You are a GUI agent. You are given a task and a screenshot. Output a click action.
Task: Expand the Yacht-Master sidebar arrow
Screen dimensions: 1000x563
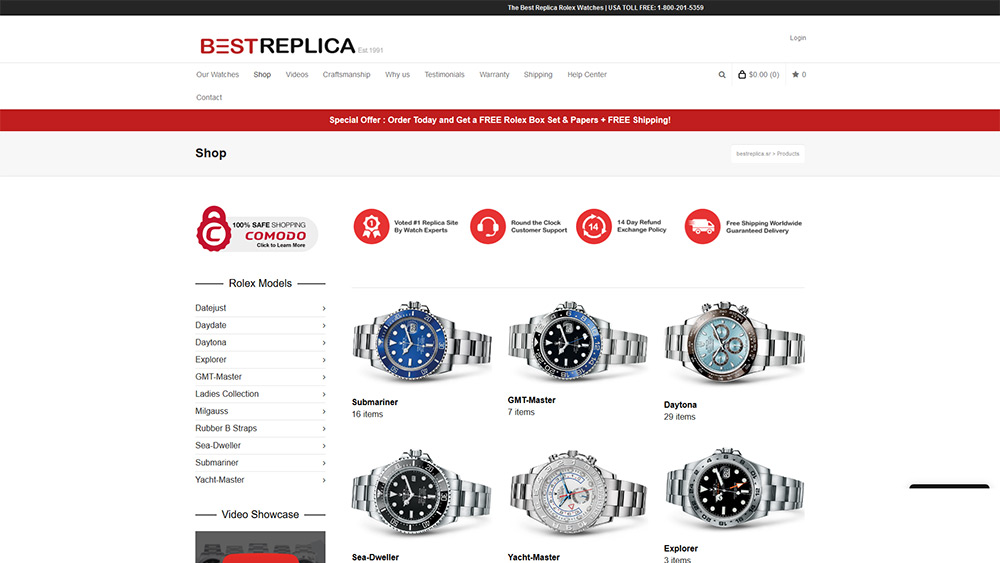pos(324,481)
